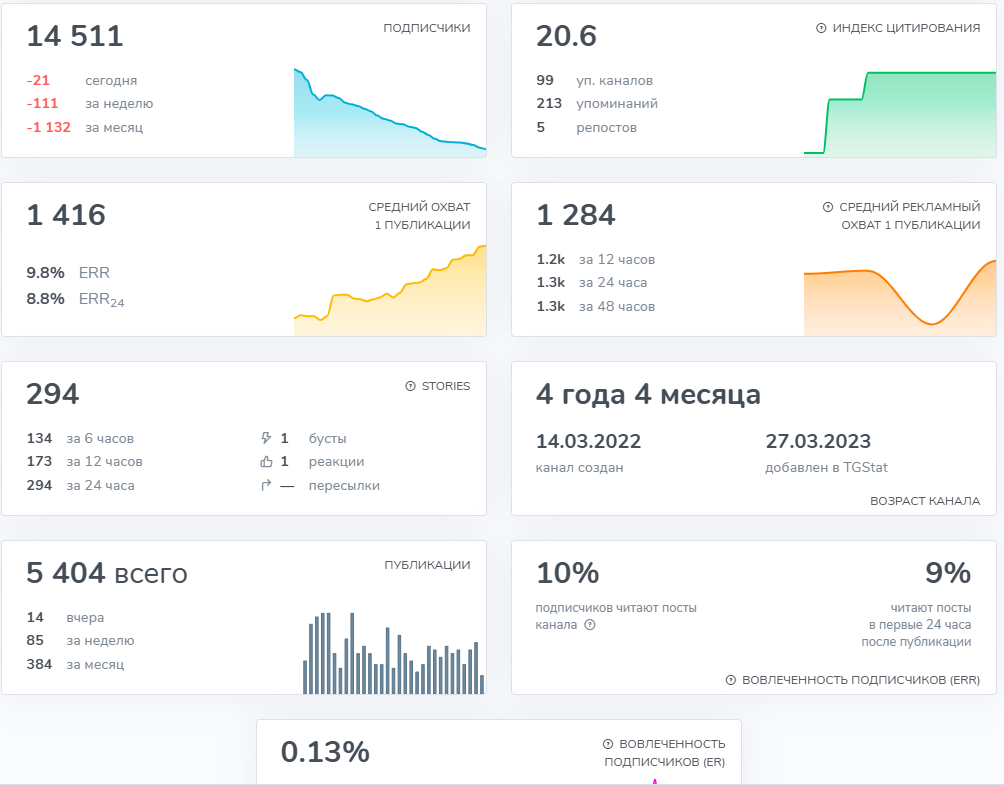1004x785 pixels.
Task: Click the 10% engagement value
Action: 568,573
